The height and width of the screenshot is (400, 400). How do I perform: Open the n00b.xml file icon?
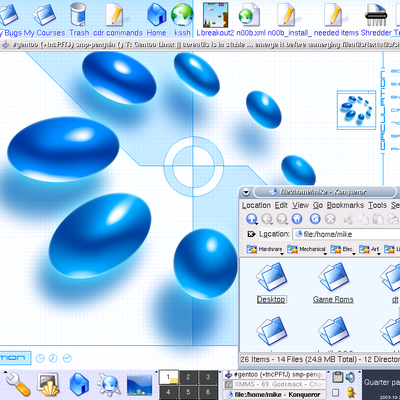[251, 19]
